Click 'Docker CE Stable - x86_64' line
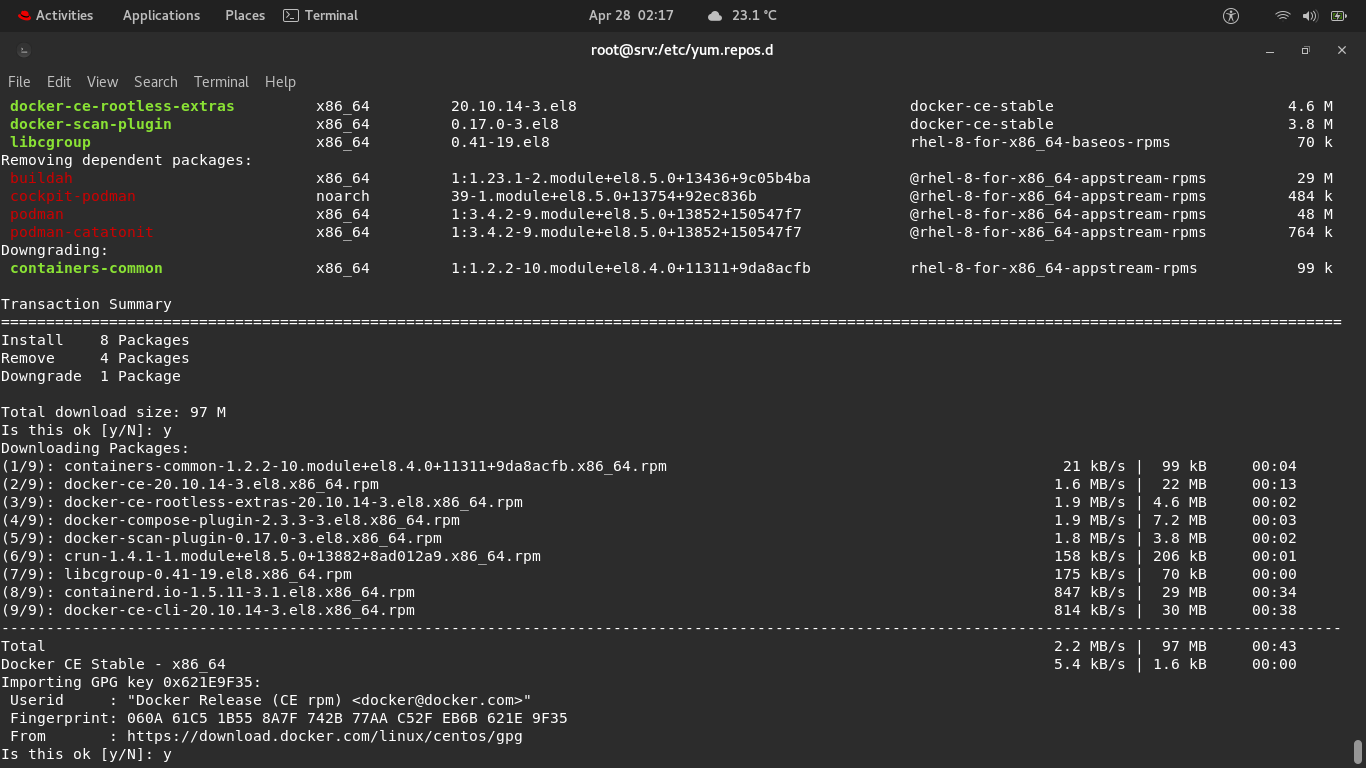The image size is (1366, 768). 113,664
